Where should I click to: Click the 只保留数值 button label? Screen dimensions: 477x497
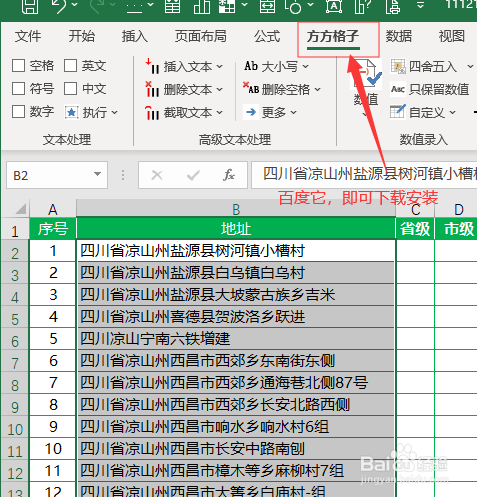point(439,89)
